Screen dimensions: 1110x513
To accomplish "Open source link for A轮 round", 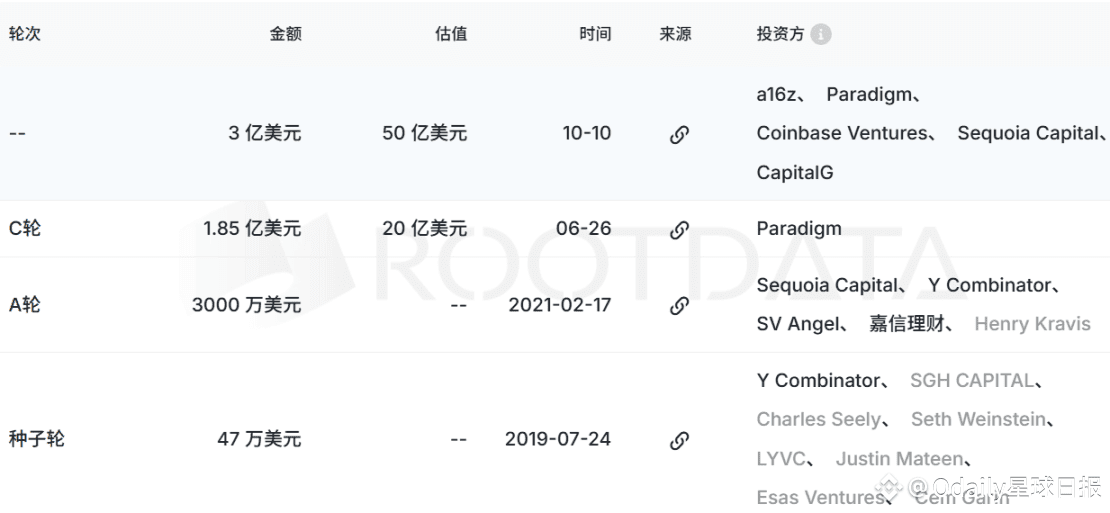I will click(679, 305).
